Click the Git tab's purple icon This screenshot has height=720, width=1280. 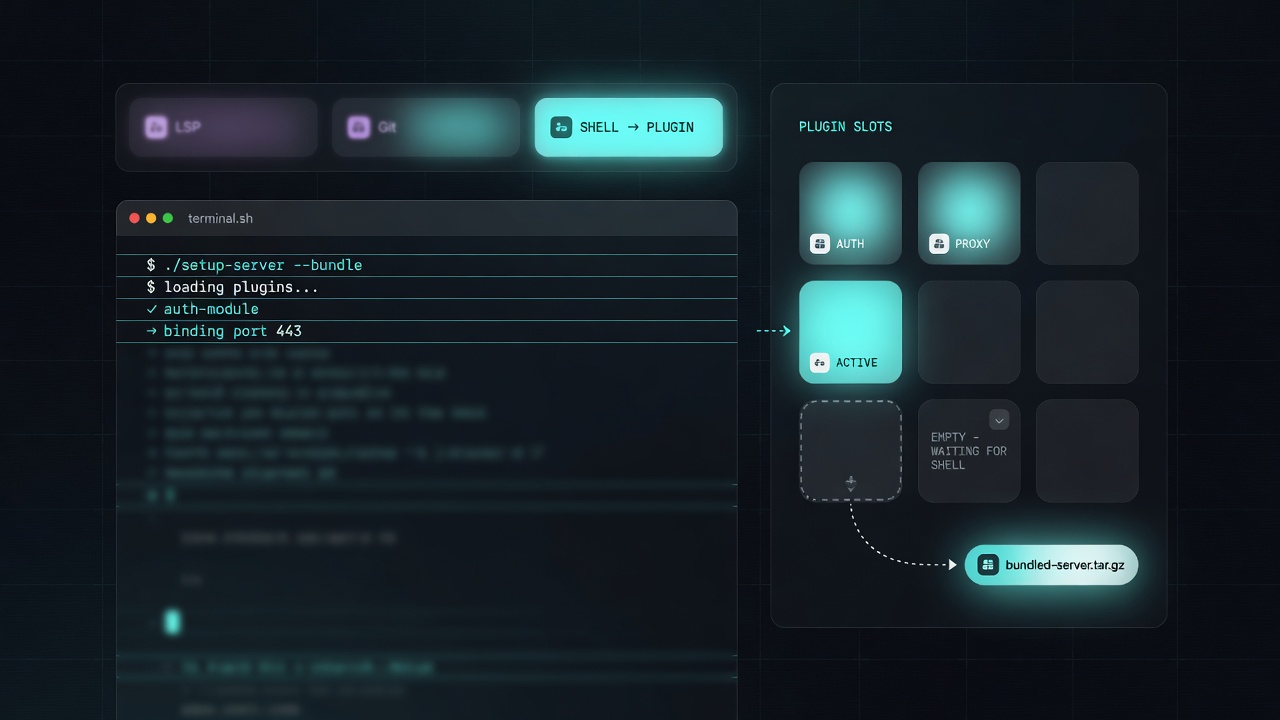[x=358, y=127]
